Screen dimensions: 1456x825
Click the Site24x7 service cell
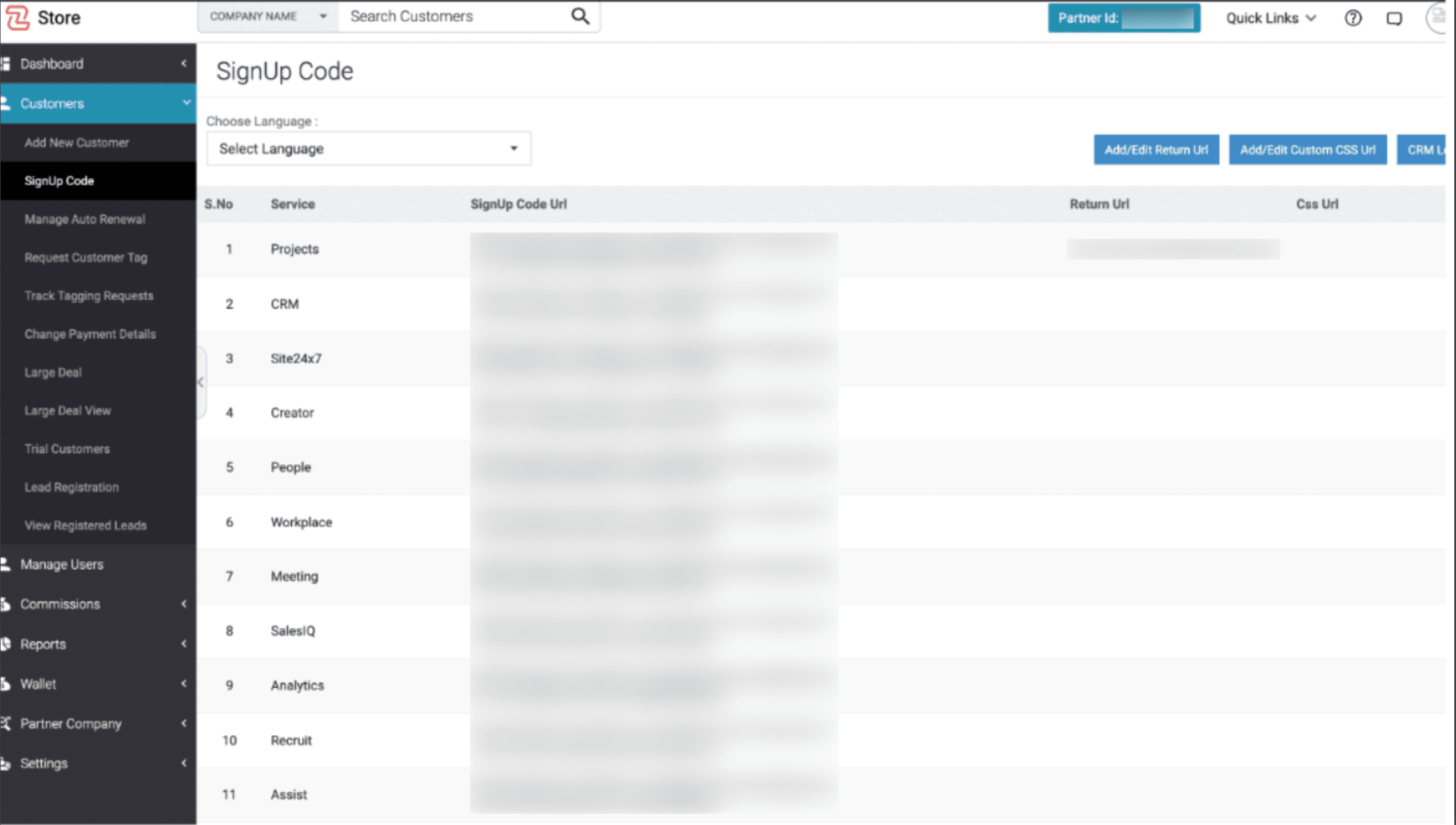[x=296, y=359]
